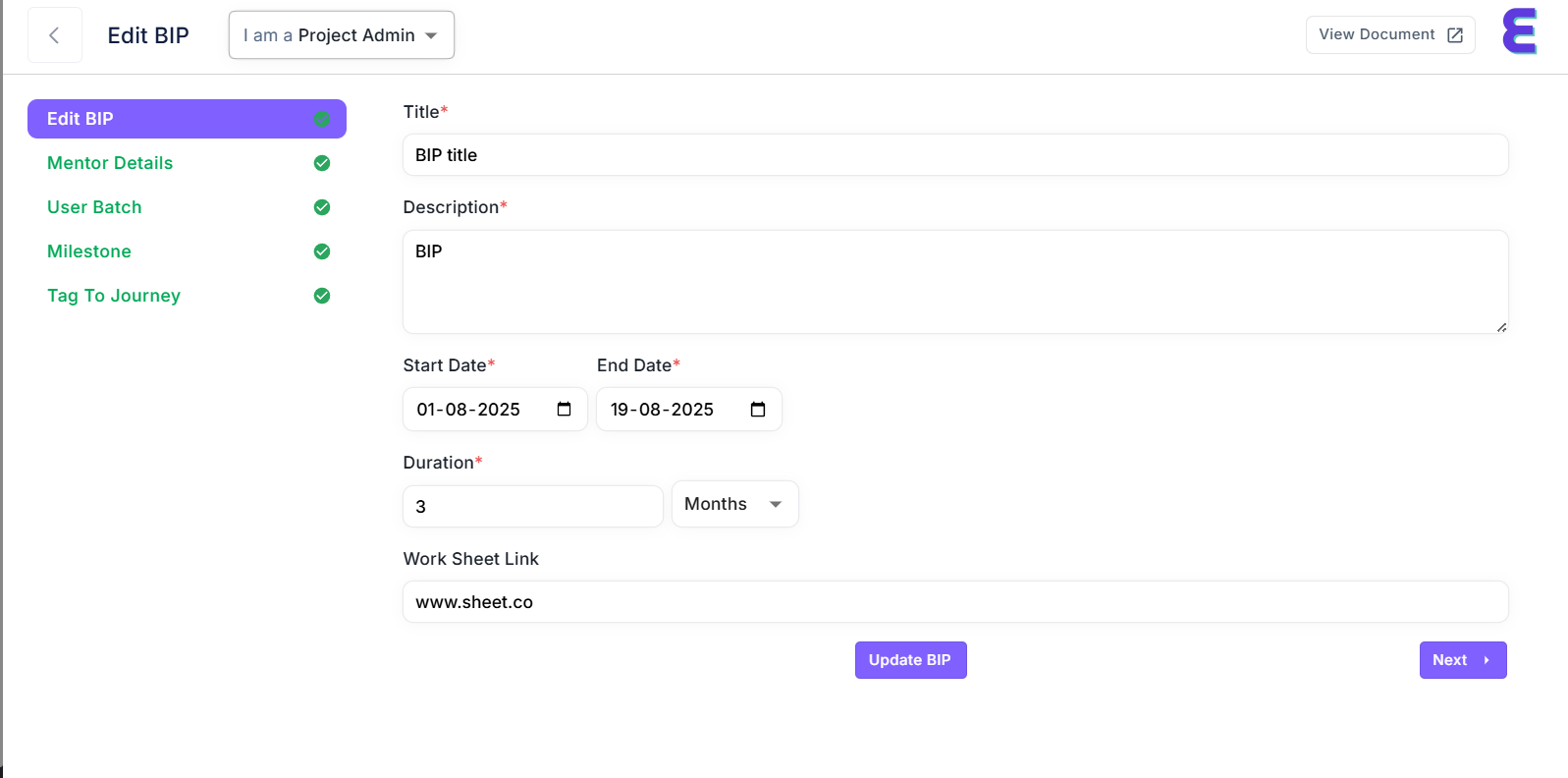
Task: Open Start Date calendar picker icon
Action: click(x=564, y=410)
